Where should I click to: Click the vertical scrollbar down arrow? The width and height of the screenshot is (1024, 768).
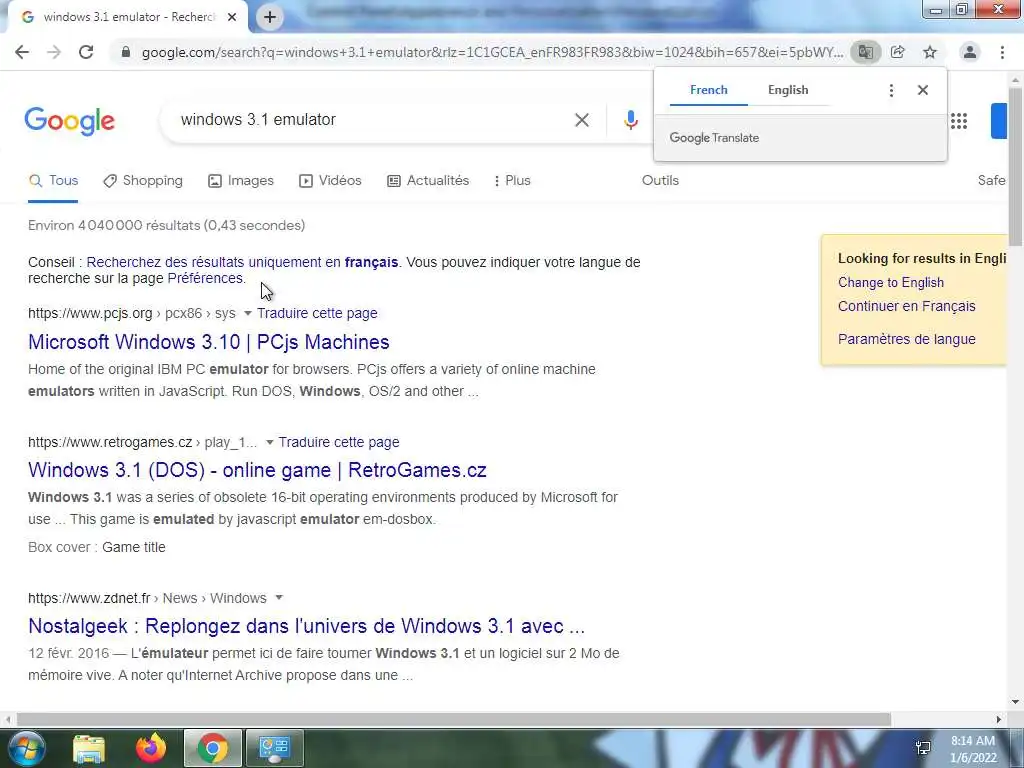point(1016,703)
